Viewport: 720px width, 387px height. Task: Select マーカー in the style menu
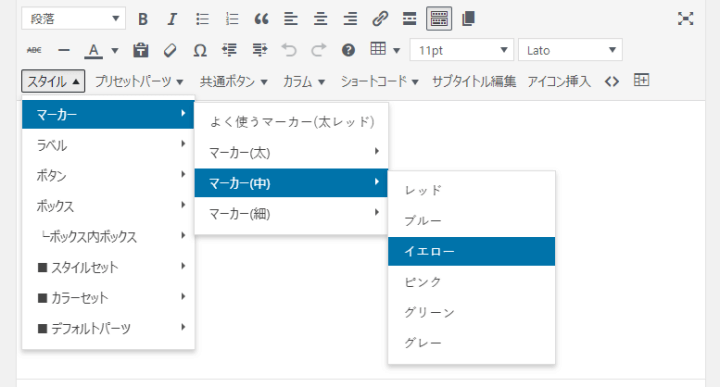108,114
